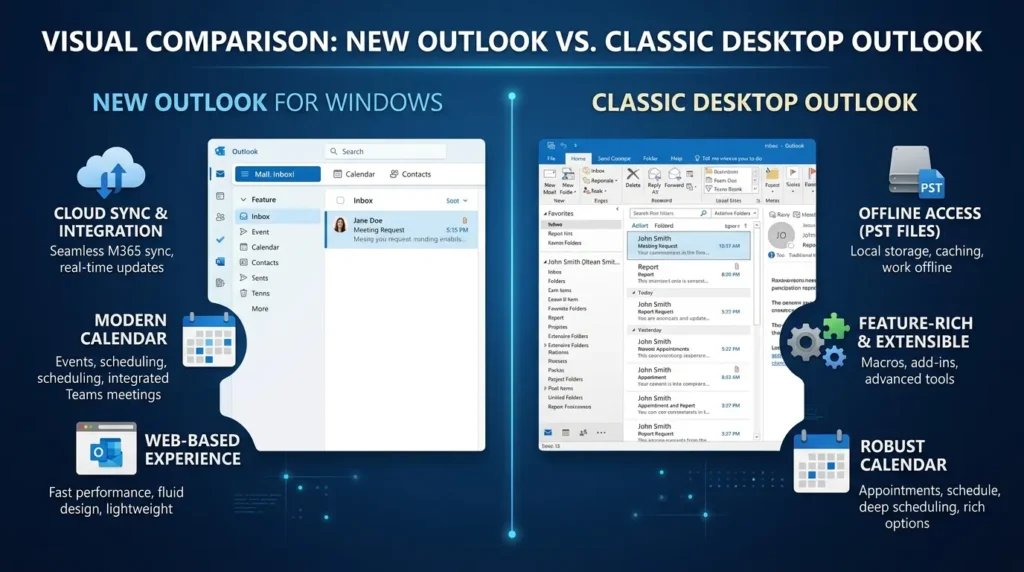This screenshot has width=1024, height=572.
Task: Collapse the Today message group
Action: click(x=633, y=293)
